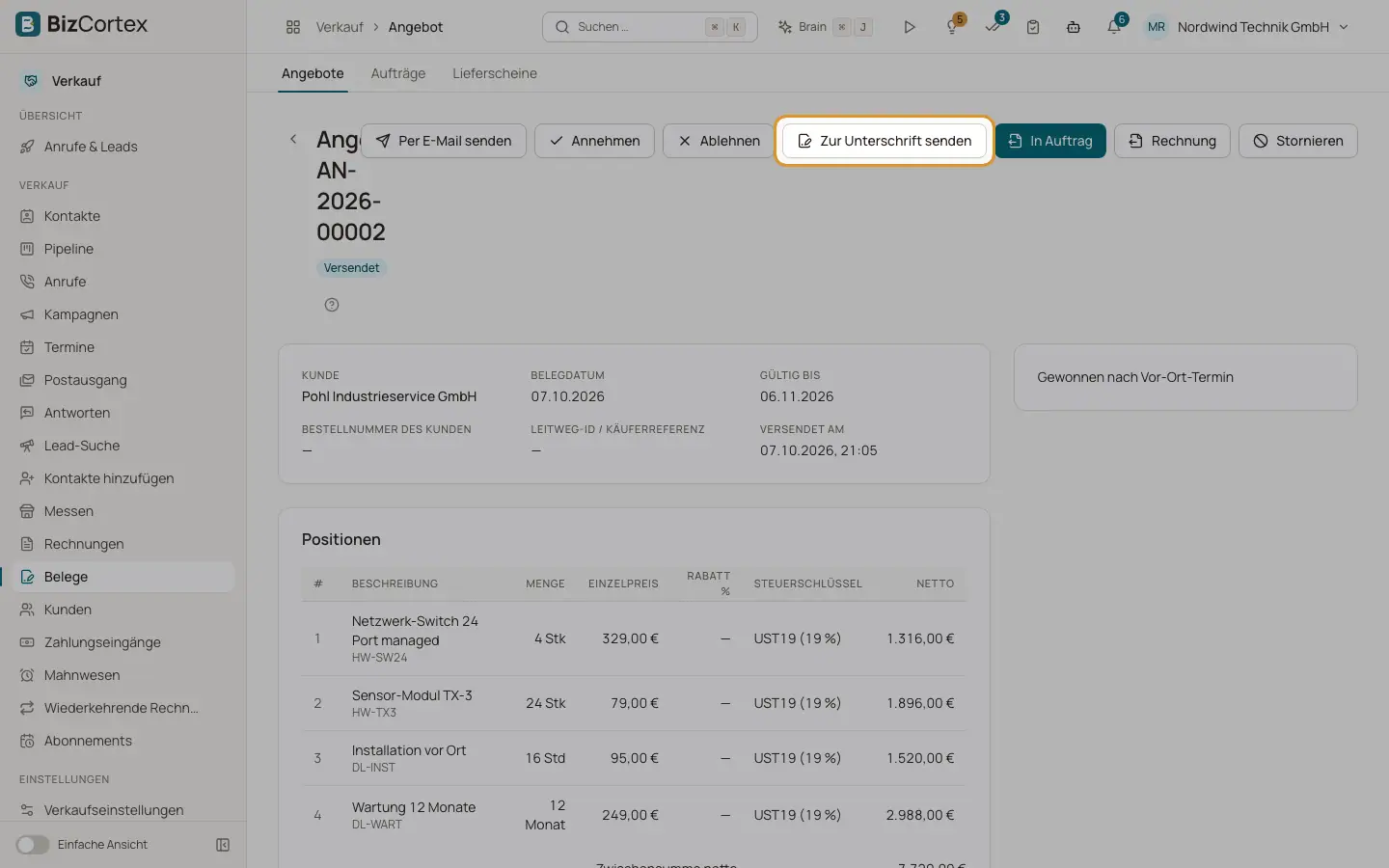Open the checkmark tasks icon with badge 3
1389x868 pixels.
pyautogui.click(x=994, y=26)
